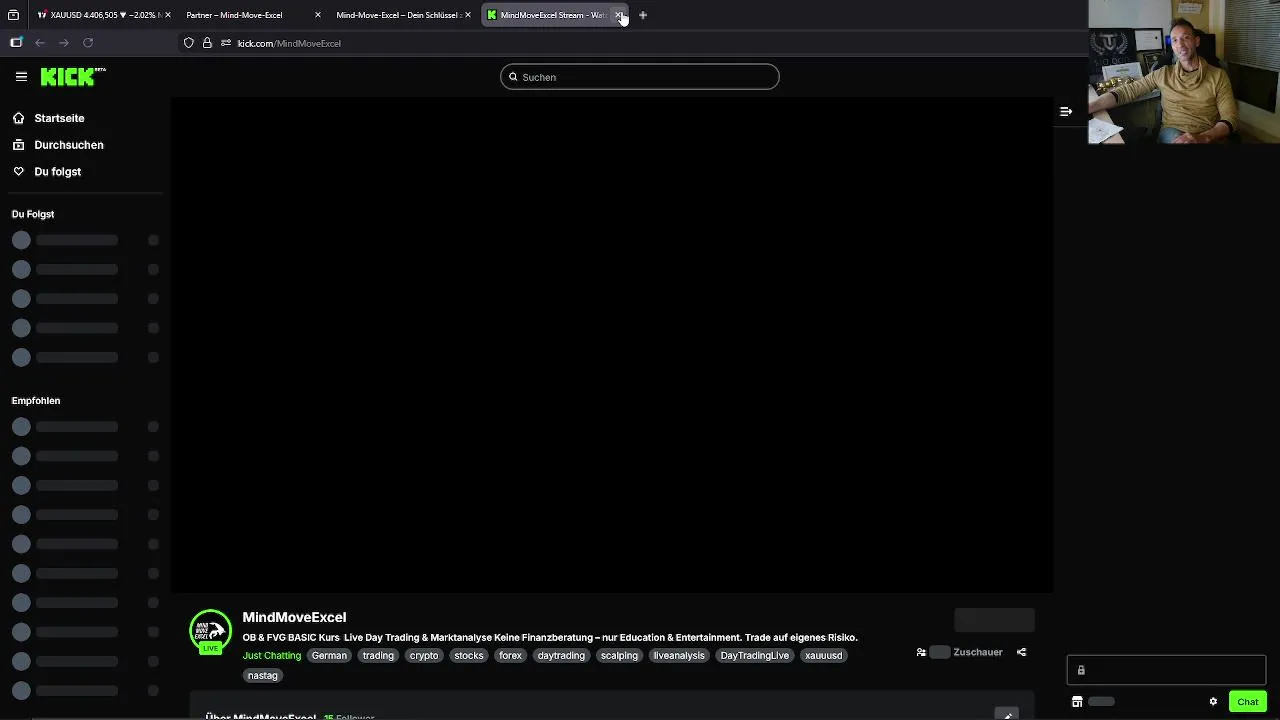Screen dimensions: 1280x720
Task: Click the browser back arrow
Action: (x=40, y=43)
